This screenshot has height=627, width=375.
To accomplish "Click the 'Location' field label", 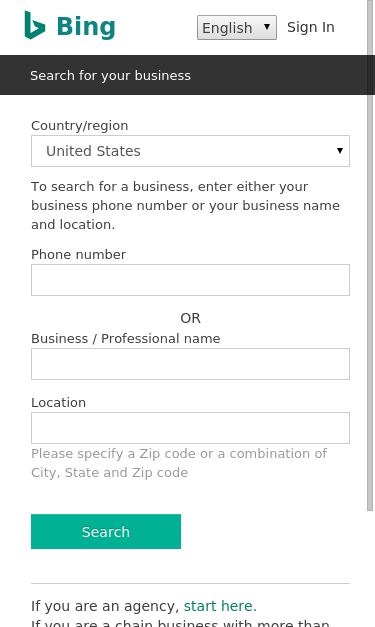I will (x=58, y=402).
